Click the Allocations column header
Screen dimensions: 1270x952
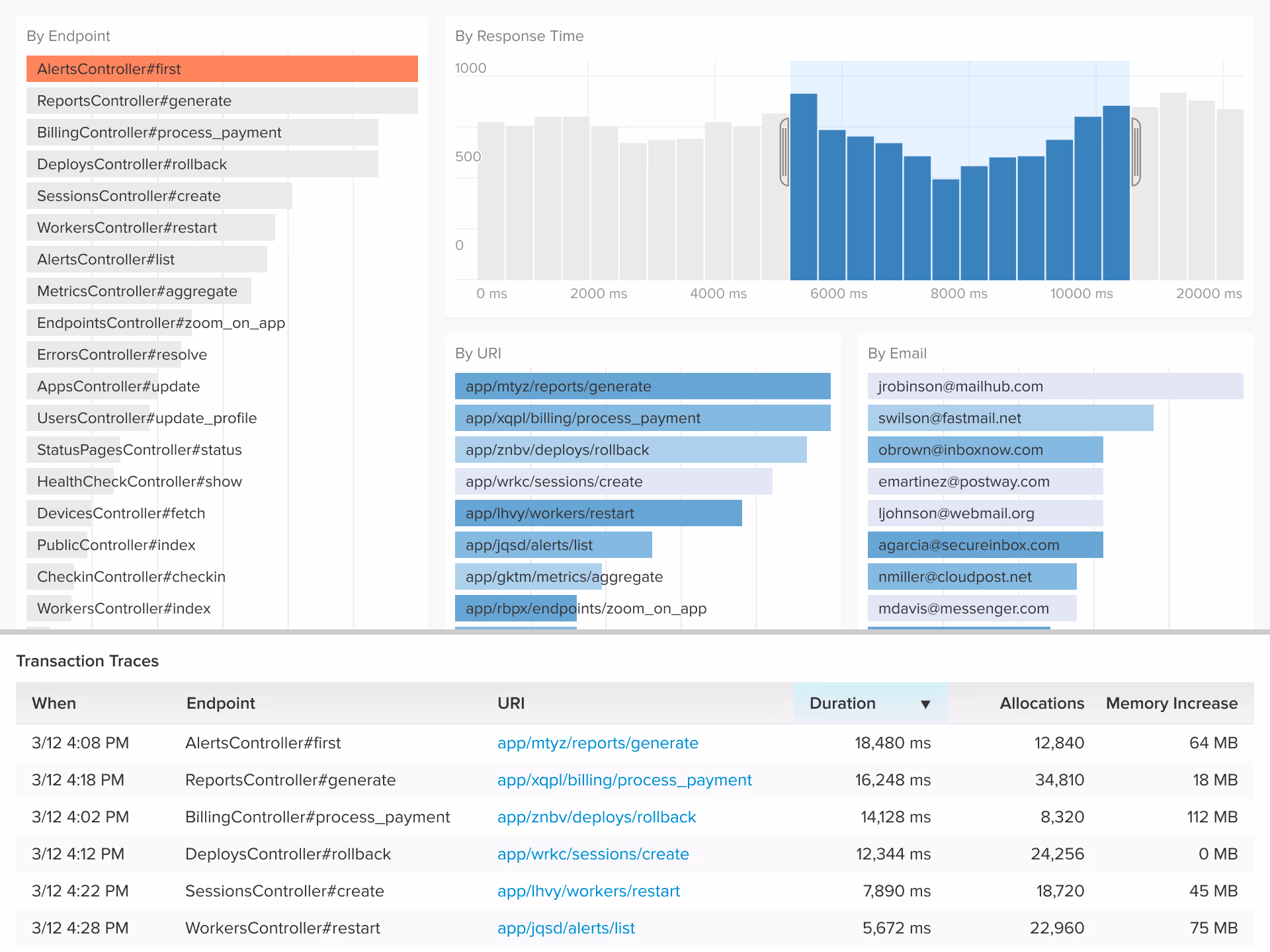point(1041,703)
